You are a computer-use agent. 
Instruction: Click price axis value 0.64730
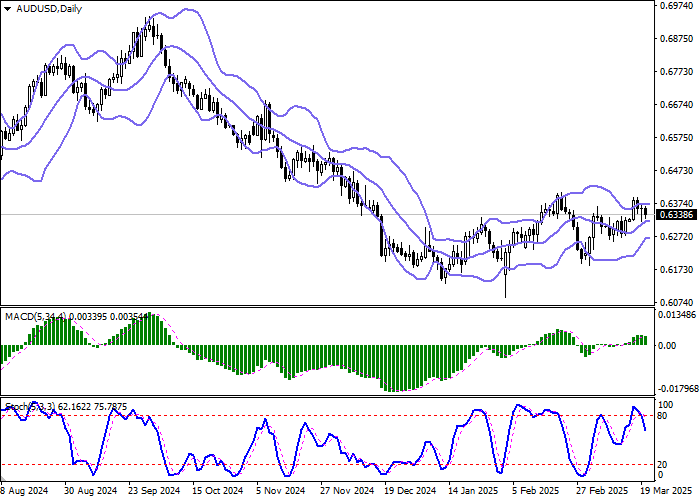(677, 171)
